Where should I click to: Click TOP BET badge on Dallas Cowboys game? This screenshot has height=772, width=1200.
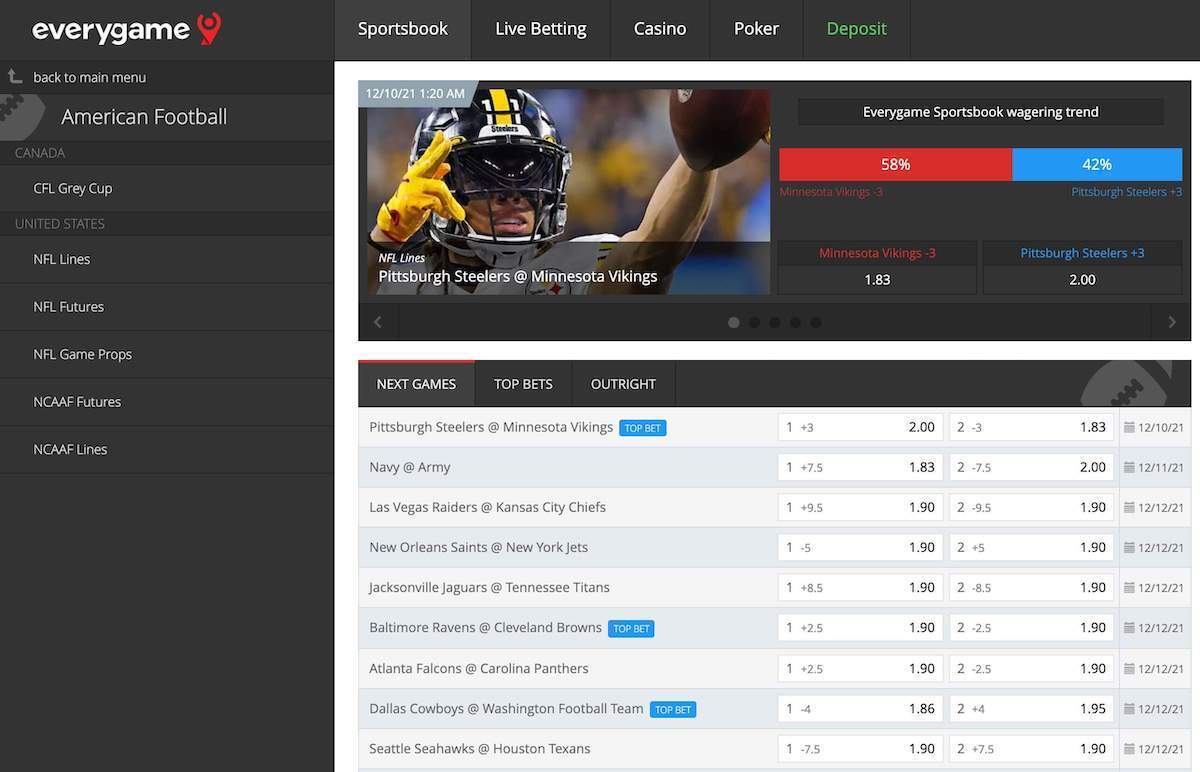673,709
